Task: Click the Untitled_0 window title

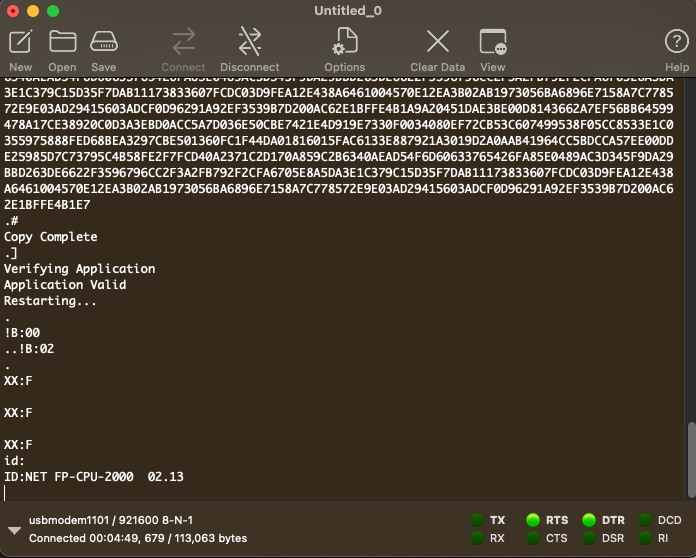Action: 347,11
